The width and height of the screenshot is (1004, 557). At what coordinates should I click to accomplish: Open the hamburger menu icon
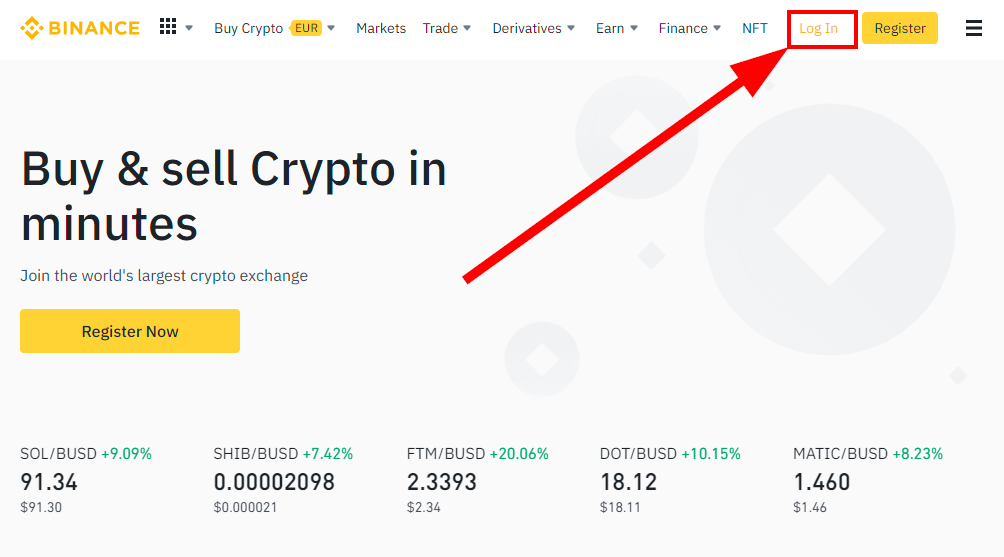click(973, 28)
